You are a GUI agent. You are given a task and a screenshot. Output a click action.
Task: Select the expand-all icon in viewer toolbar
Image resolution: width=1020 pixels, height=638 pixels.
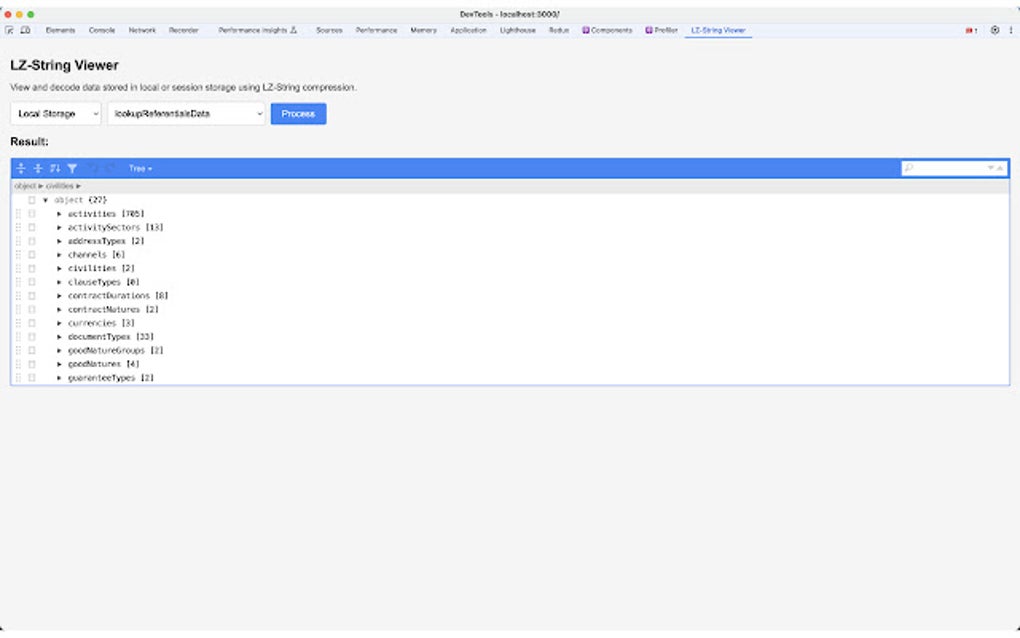point(22,168)
